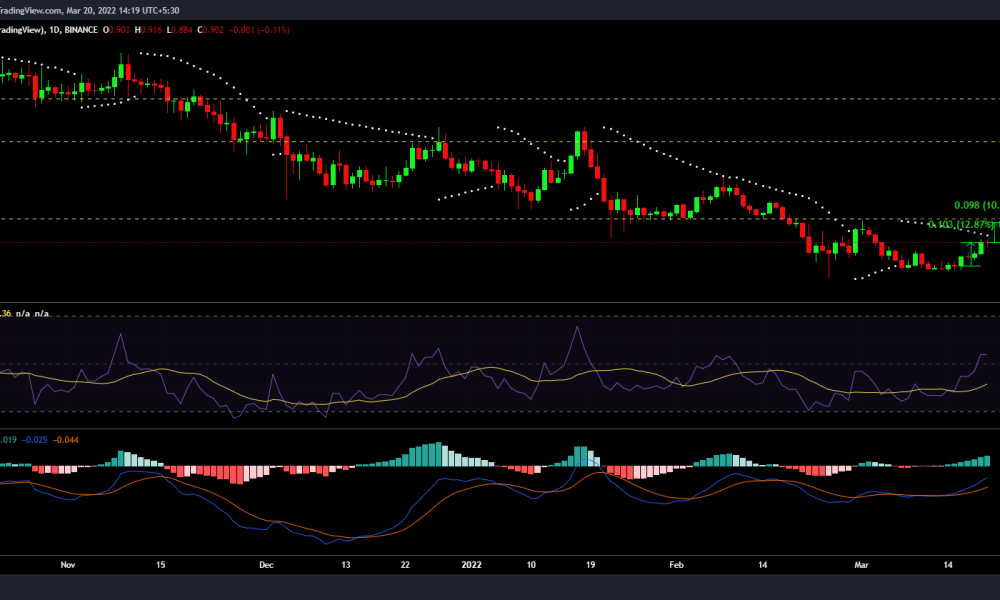Click the Mar label on time axis
1000x600 pixels.
tap(862, 565)
